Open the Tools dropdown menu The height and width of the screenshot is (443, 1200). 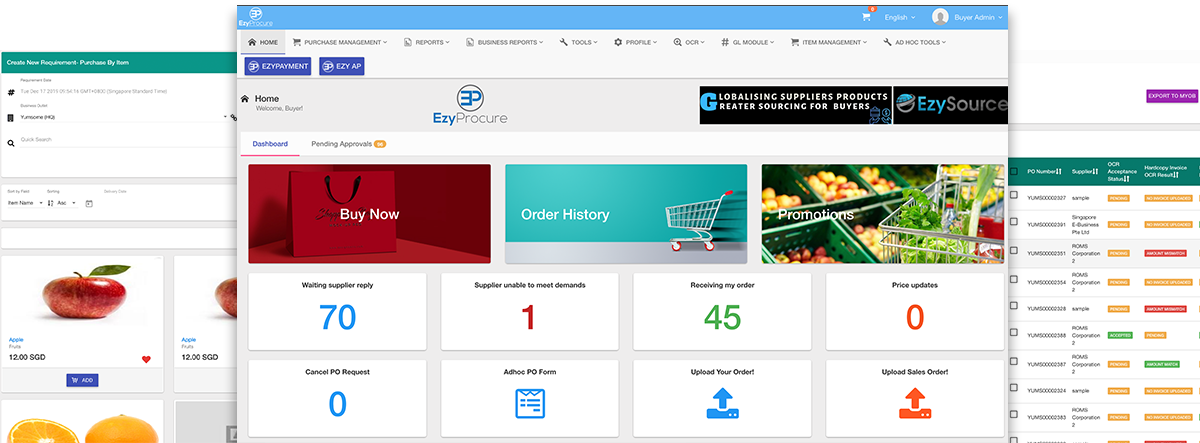tap(580, 42)
